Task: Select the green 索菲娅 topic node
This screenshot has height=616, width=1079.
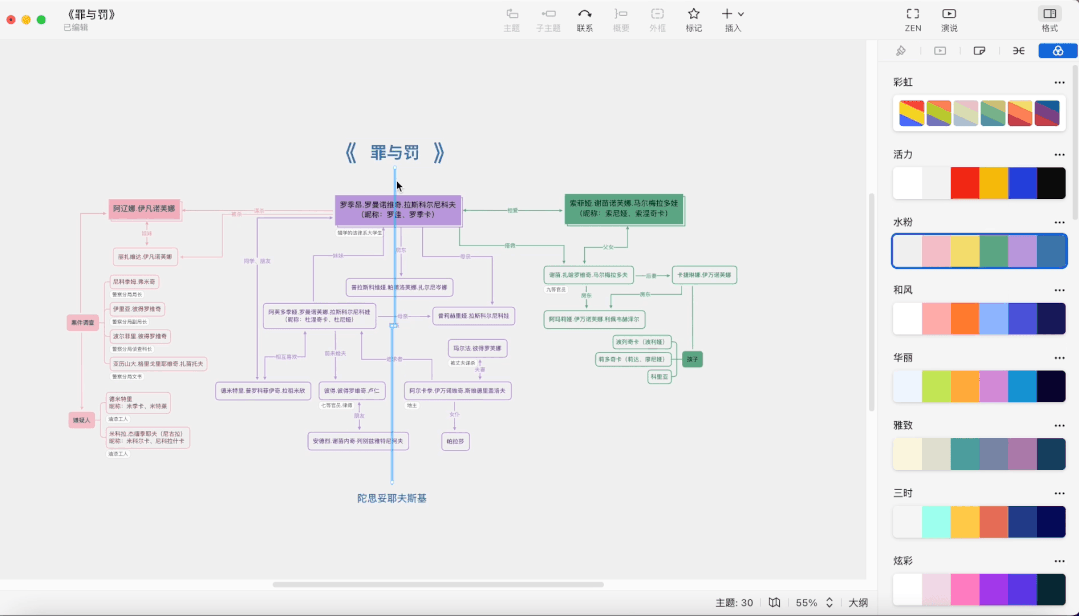Action: click(623, 209)
